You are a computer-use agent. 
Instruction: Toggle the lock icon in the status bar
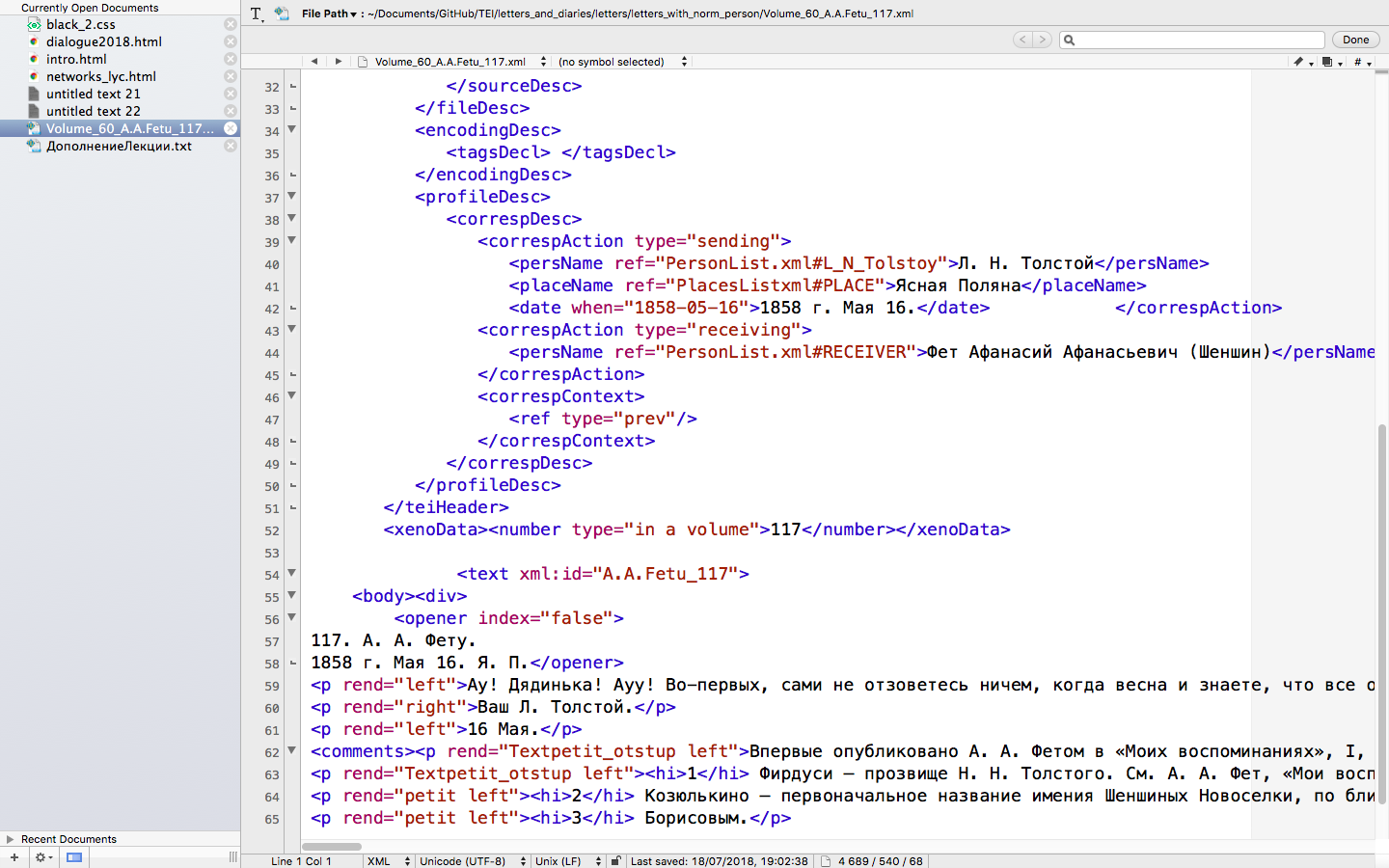point(615,861)
